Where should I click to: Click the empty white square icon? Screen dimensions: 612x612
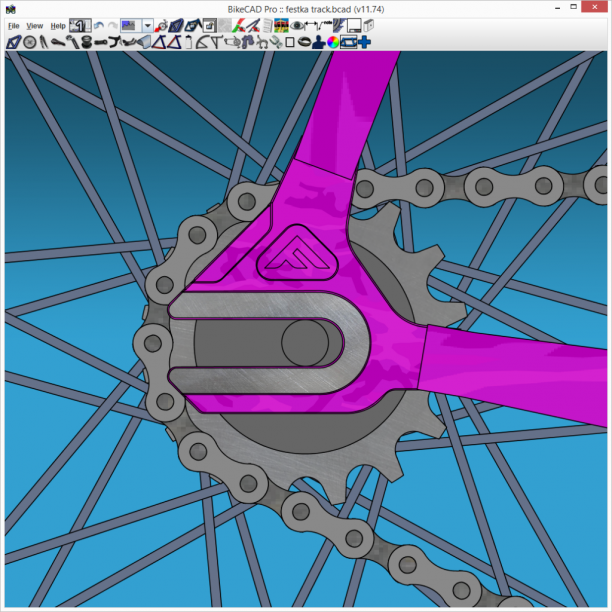(290, 42)
